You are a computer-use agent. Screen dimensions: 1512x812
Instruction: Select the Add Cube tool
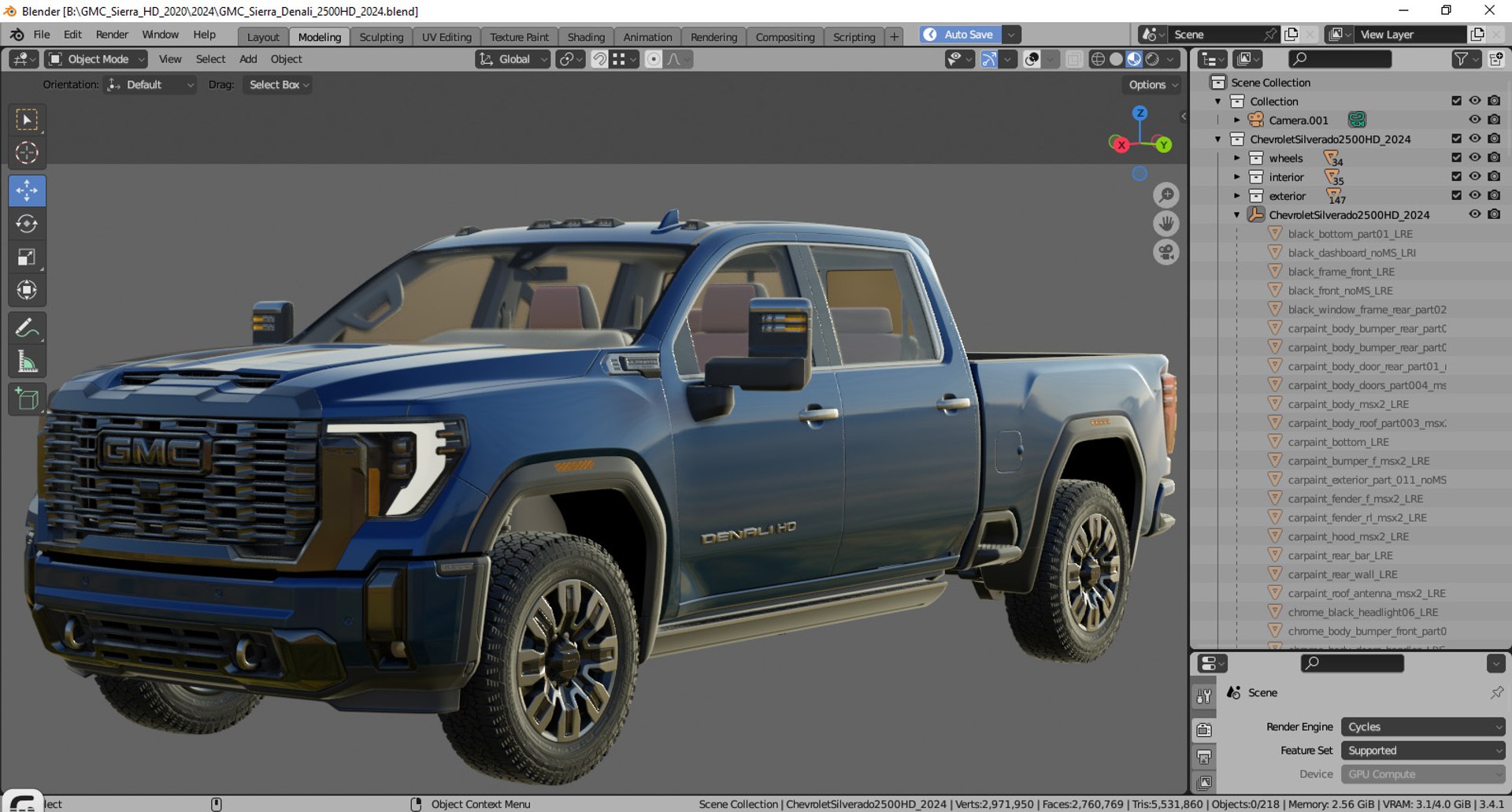pyautogui.click(x=27, y=399)
